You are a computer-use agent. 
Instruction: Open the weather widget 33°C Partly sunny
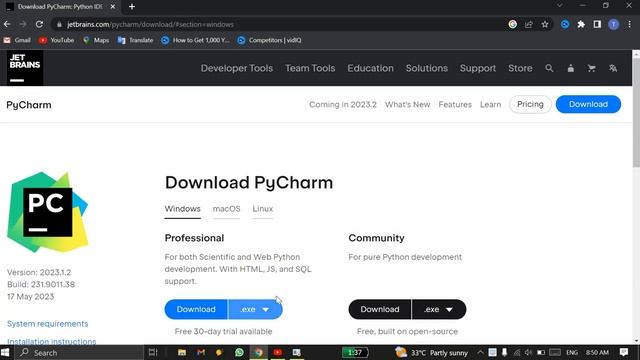pos(431,352)
